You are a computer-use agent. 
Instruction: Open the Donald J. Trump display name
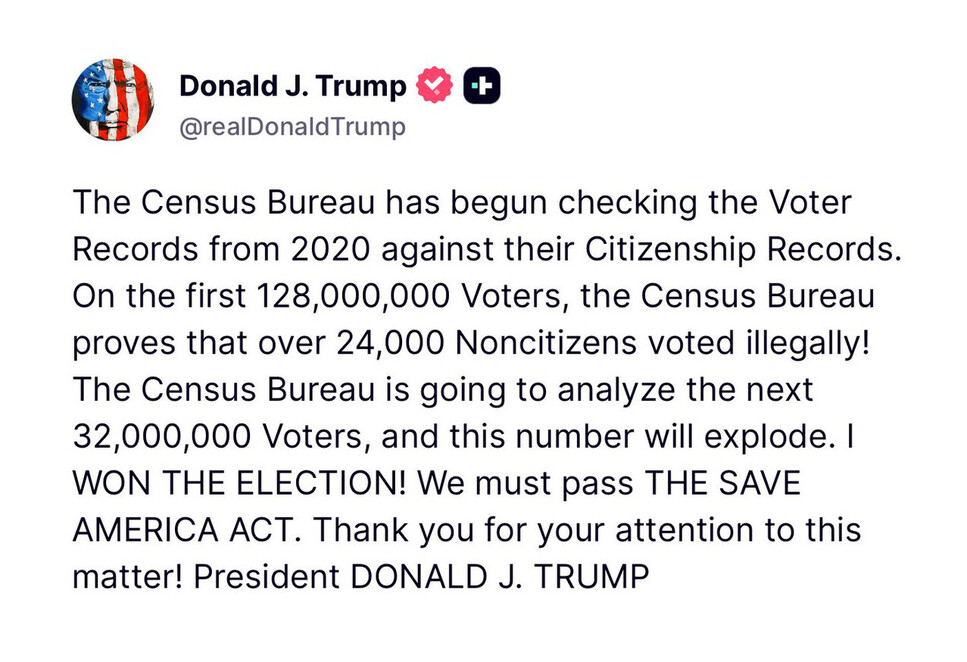coord(292,86)
